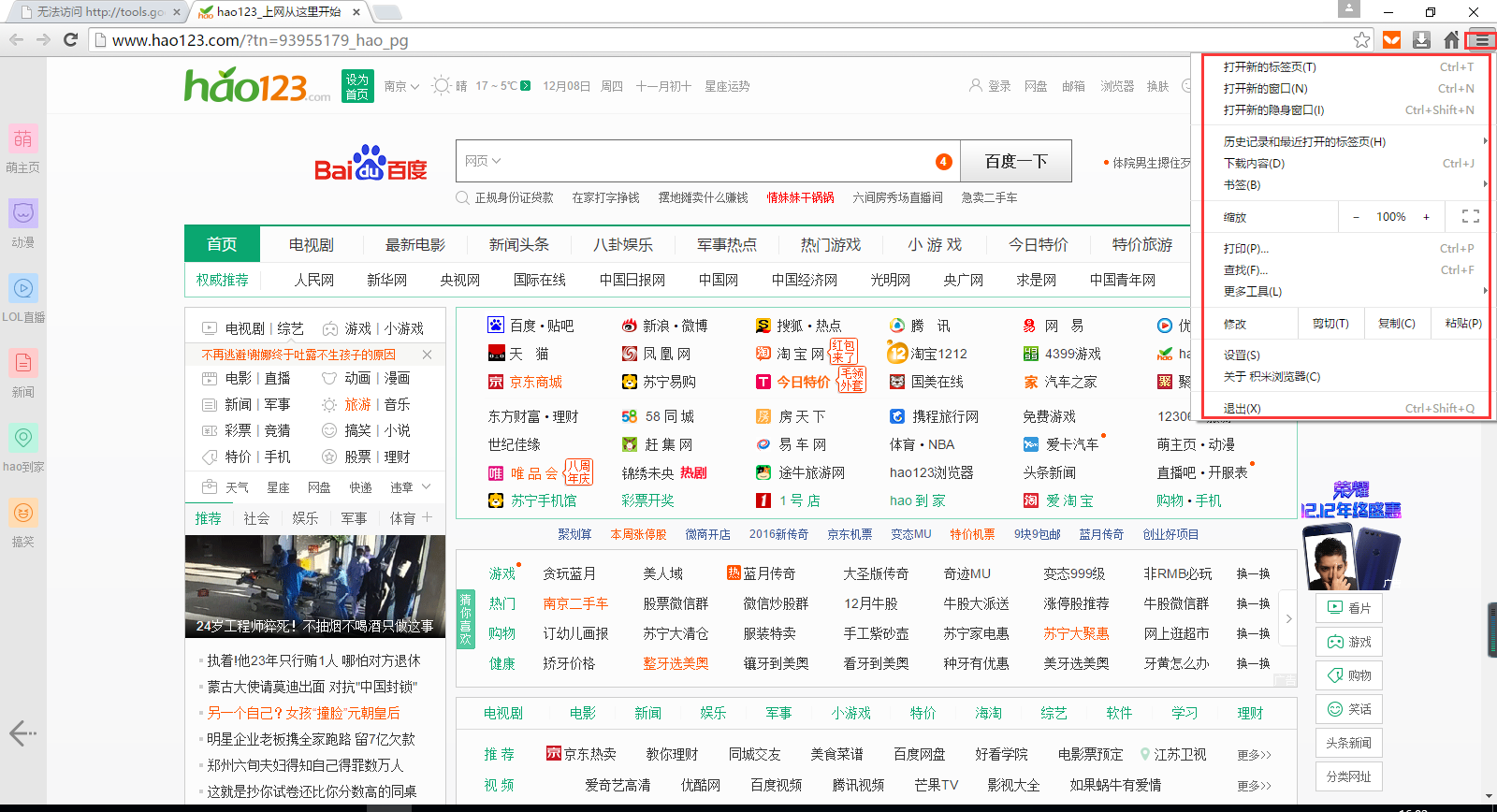Reload the page with refresh icon
1497x812 pixels.
tap(70, 39)
